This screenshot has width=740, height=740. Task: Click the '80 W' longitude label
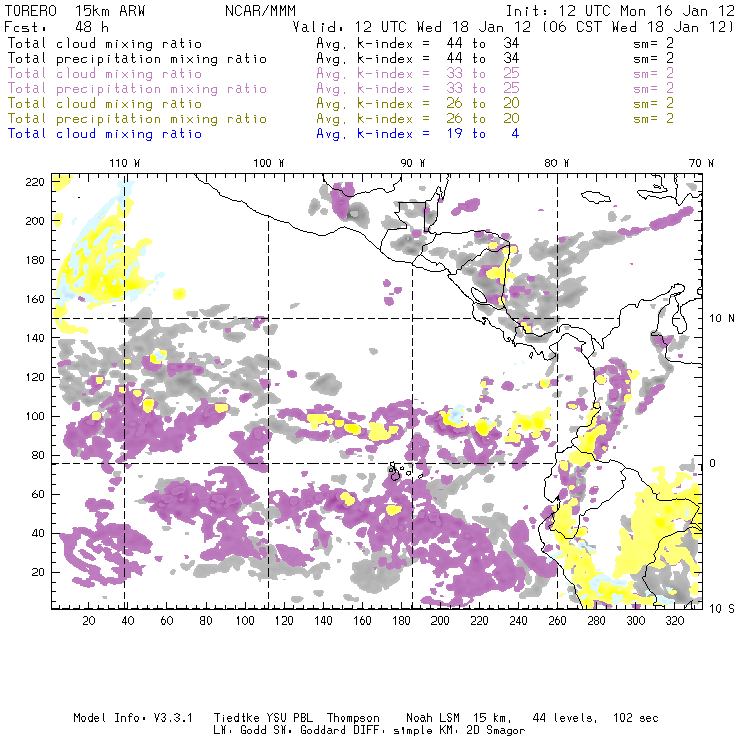[x=556, y=163]
